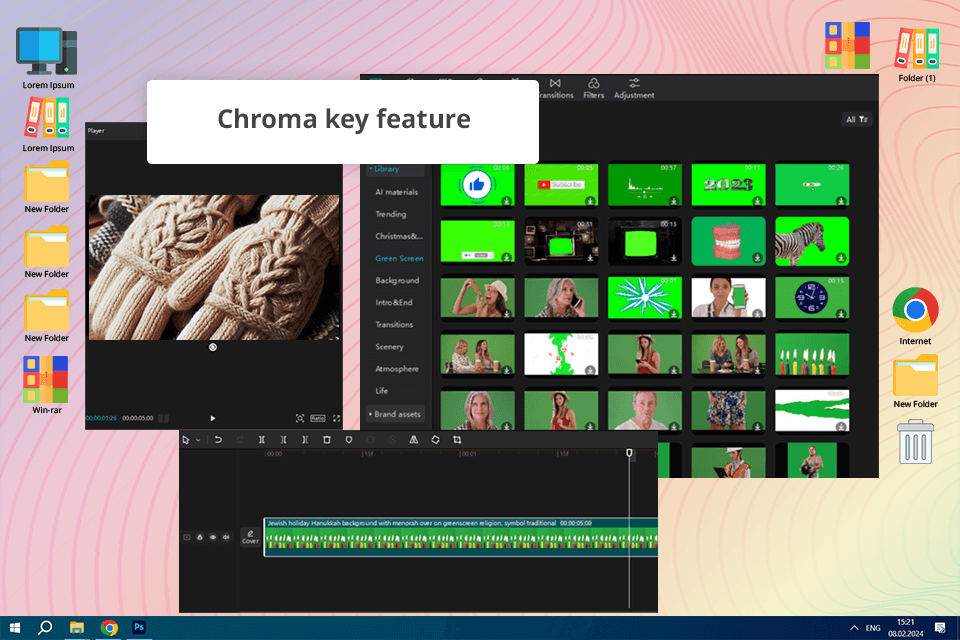
Task: Open the Ratio button in Player
Action: [318, 418]
